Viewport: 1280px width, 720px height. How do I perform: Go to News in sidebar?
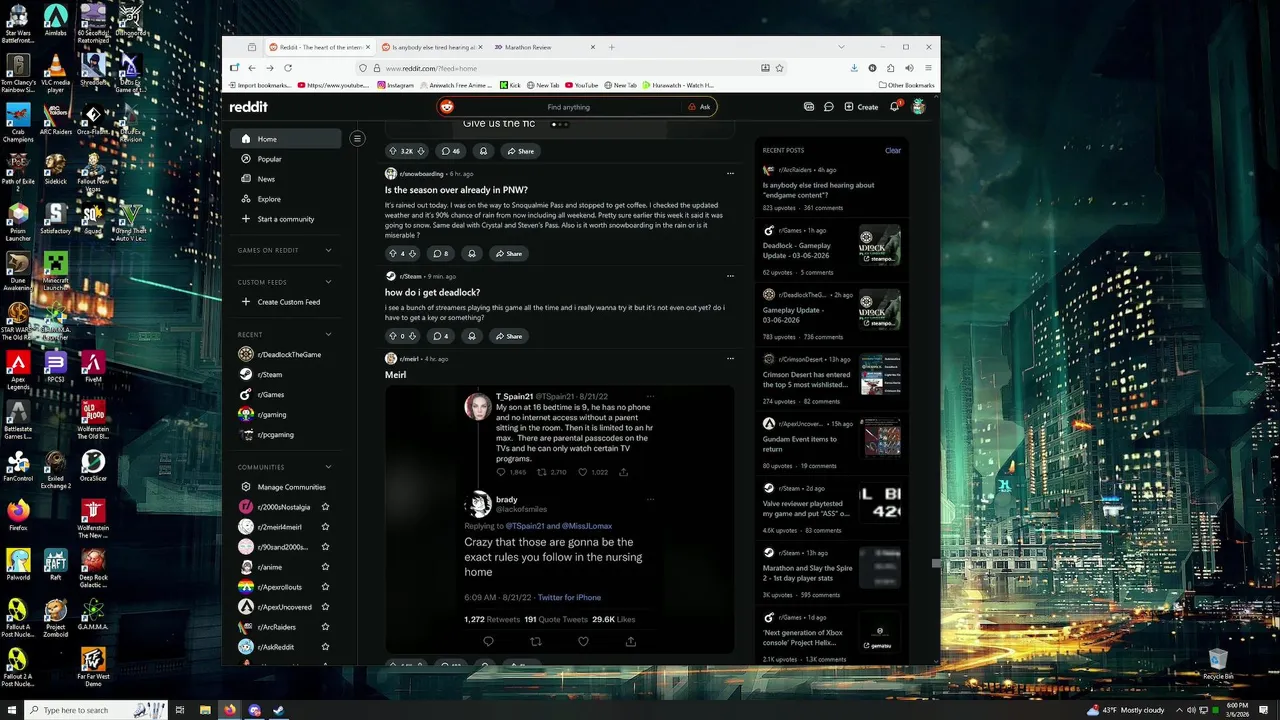pos(285,179)
